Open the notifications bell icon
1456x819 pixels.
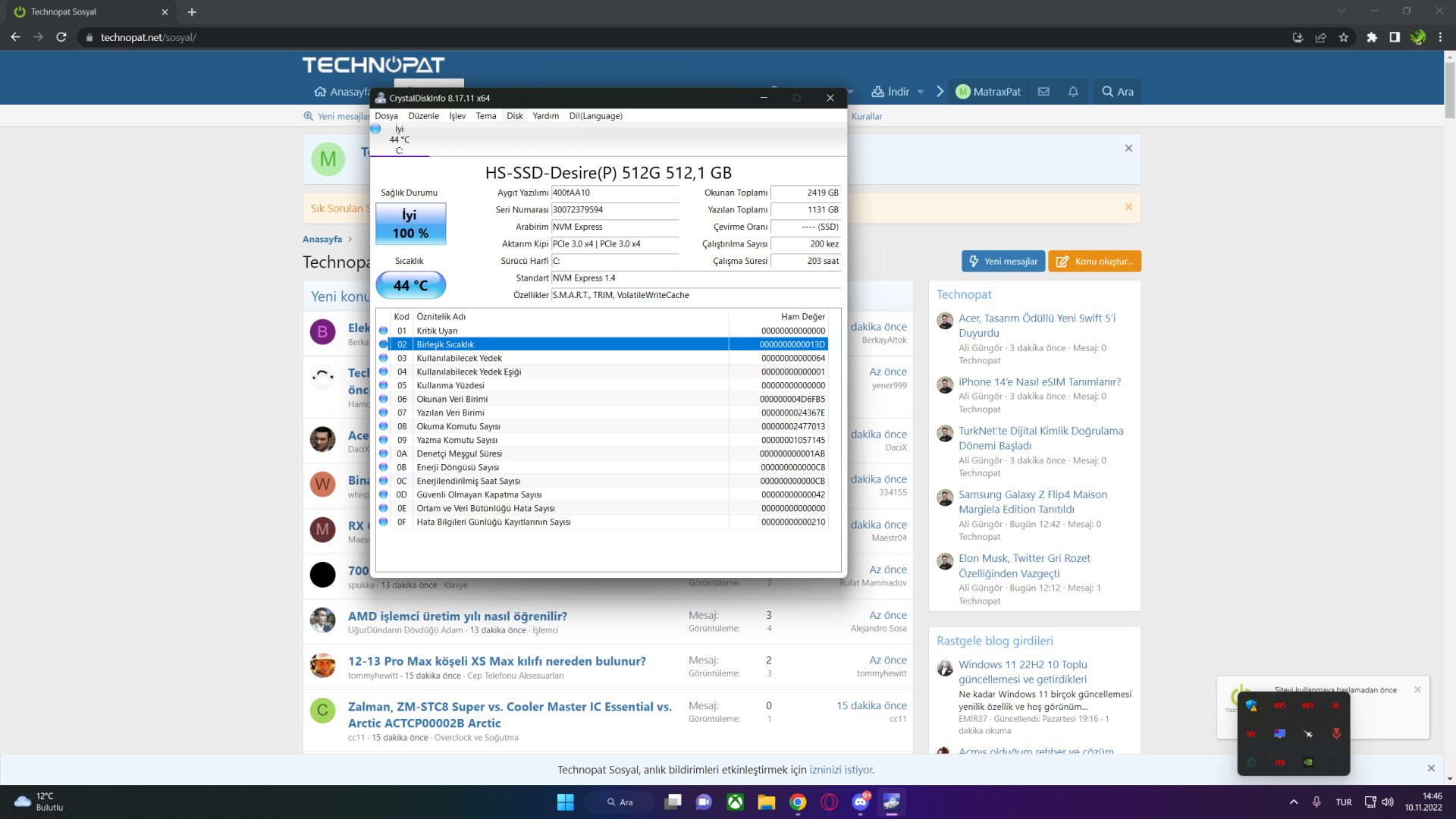coord(1073,92)
